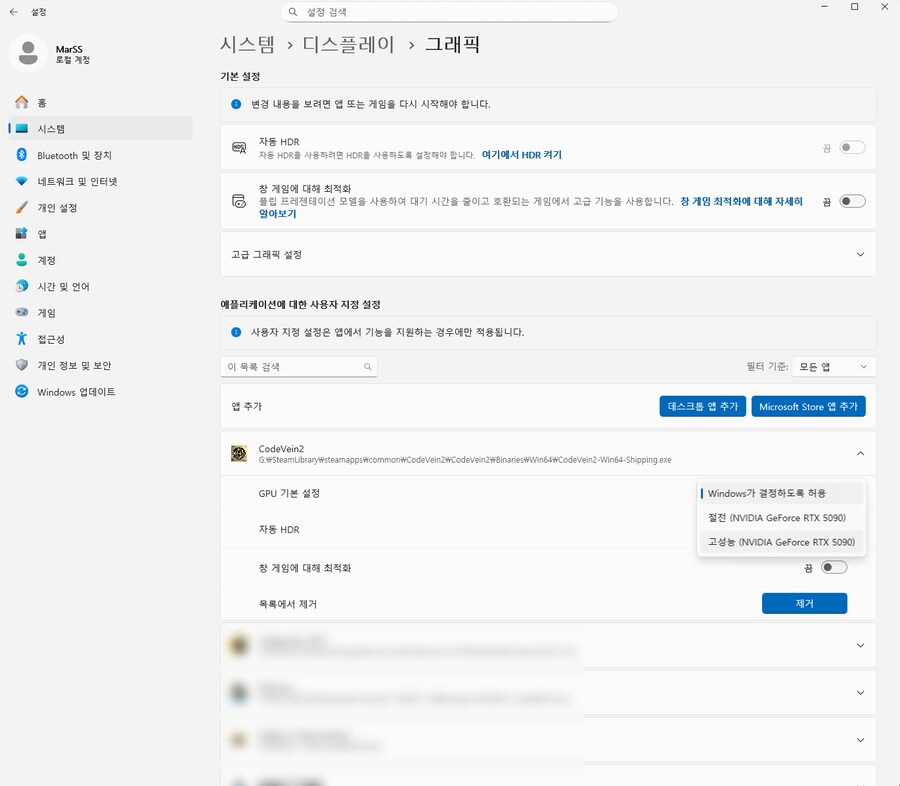Enable the 자동 HDR toggle
This screenshot has height=786, width=900.
(852, 146)
